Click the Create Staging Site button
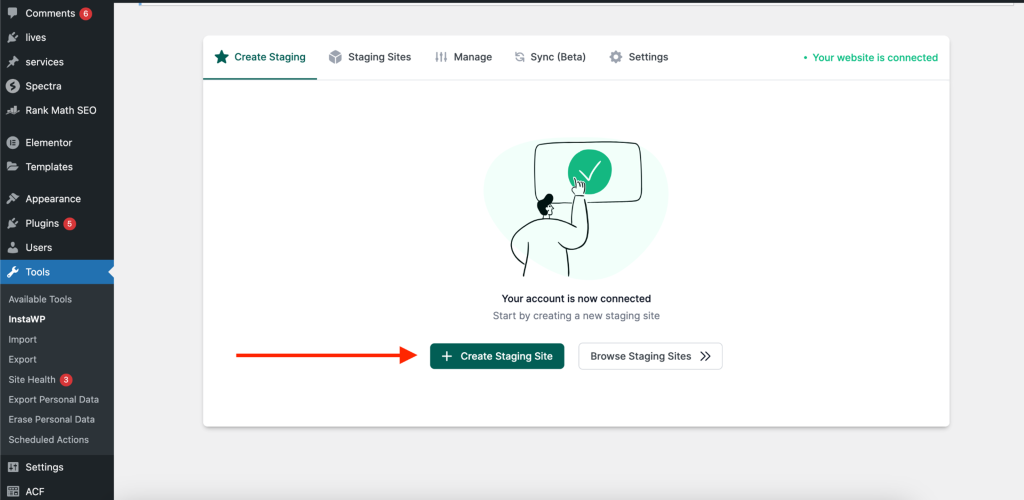Screen dimensions: 1024x500 click(497, 356)
